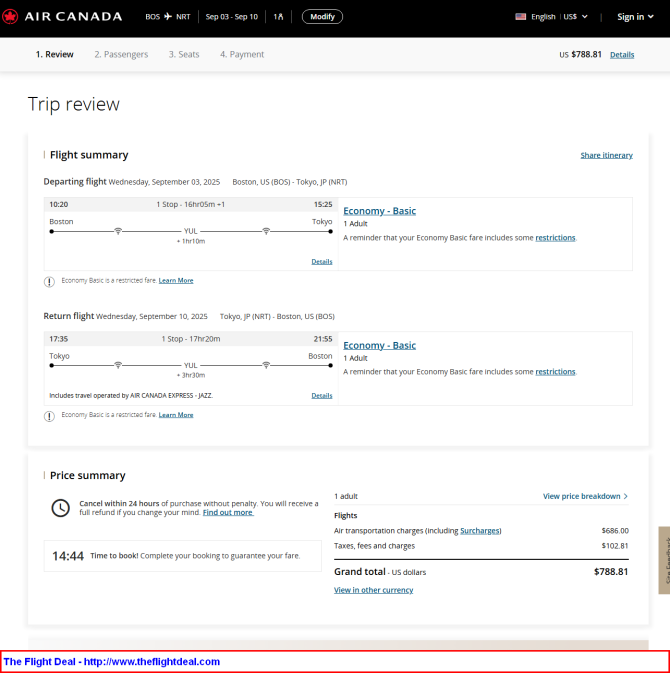
Task: Click the 21:55 return arrival time
Action: coord(323,339)
